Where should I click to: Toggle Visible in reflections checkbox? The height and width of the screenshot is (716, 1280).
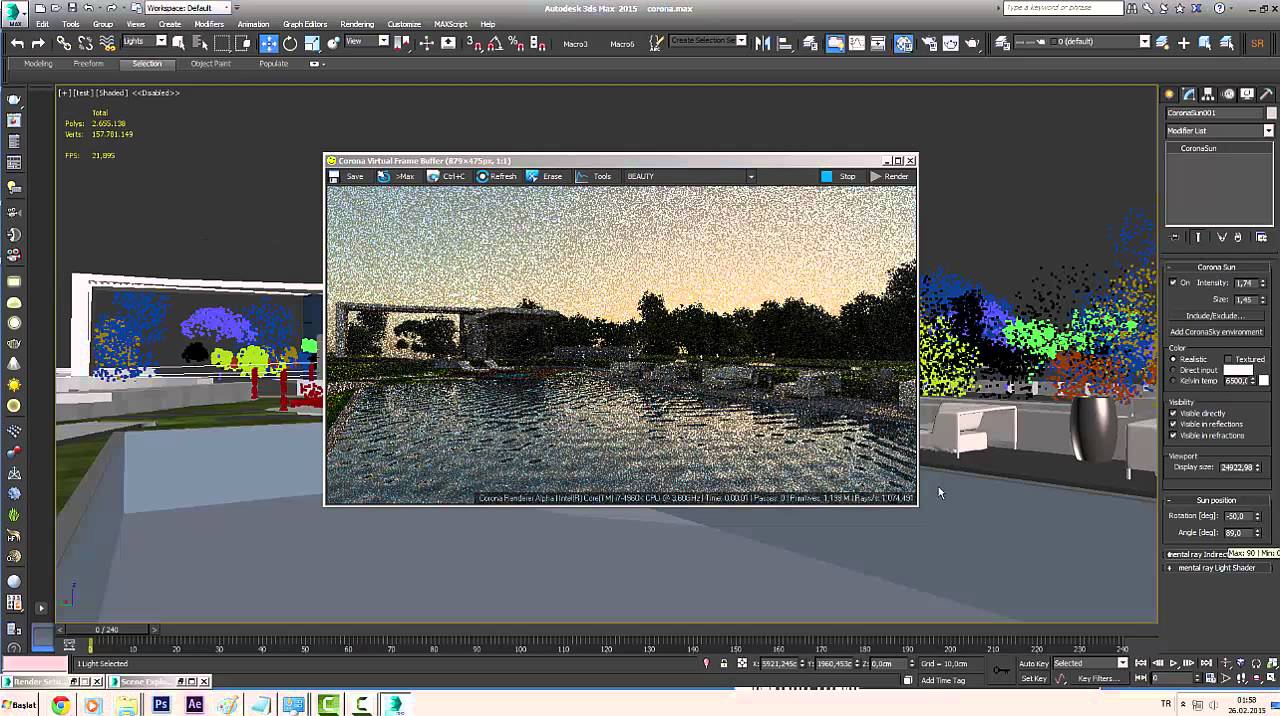(x=1174, y=424)
